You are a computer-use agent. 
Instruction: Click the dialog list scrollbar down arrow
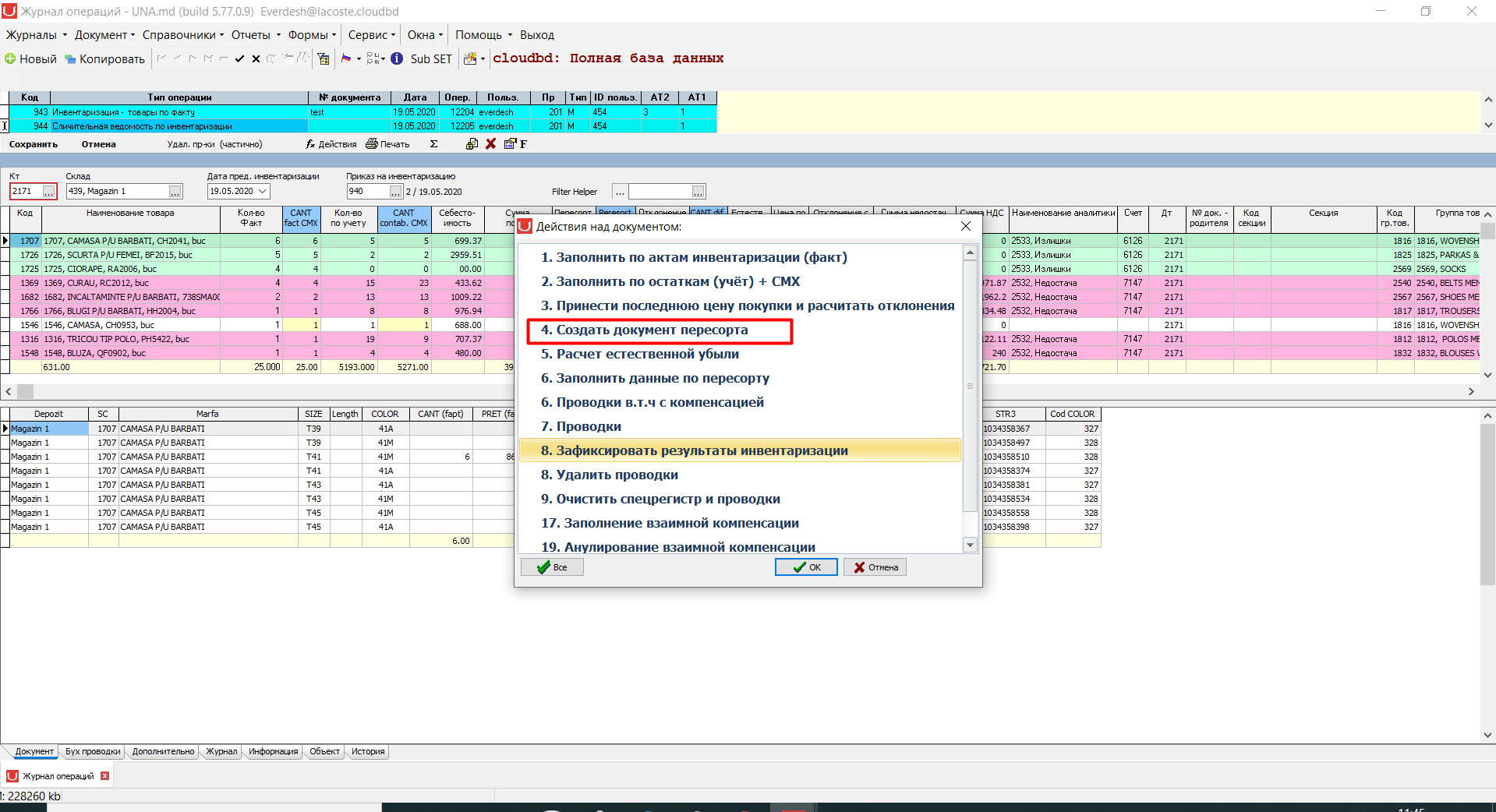click(971, 545)
